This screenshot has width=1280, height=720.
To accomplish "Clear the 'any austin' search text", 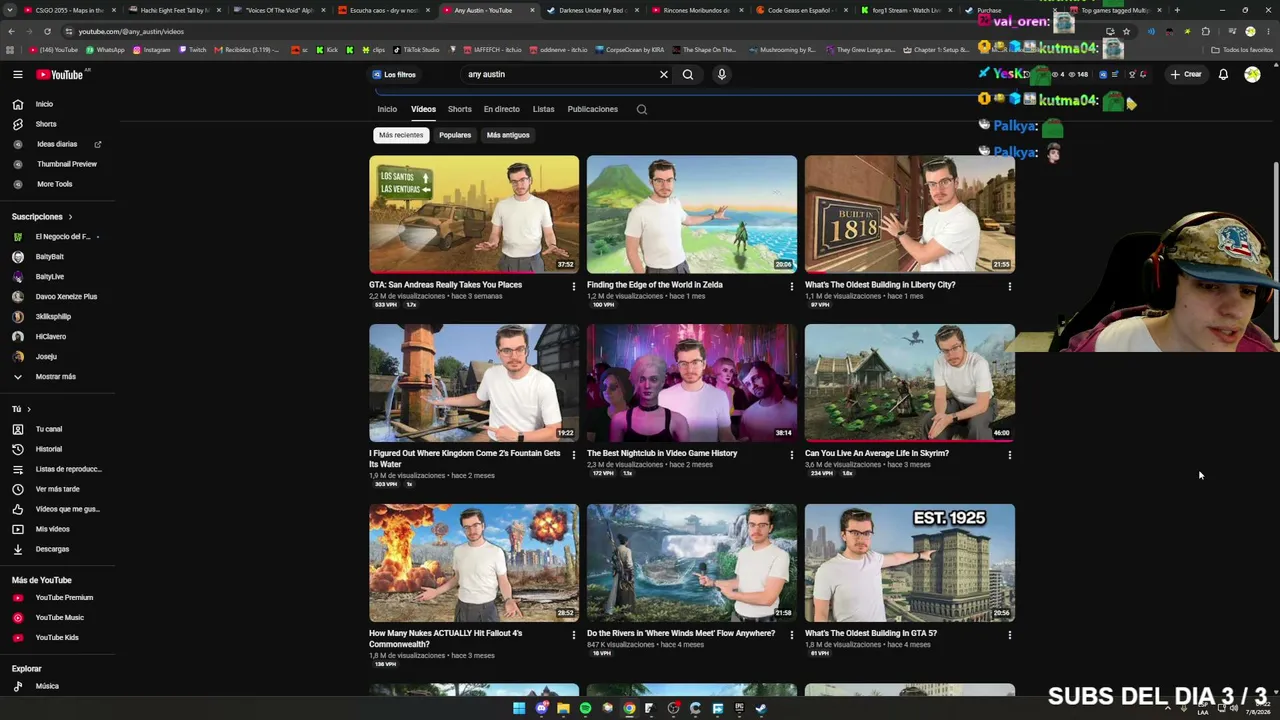I will click(x=663, y=74).
